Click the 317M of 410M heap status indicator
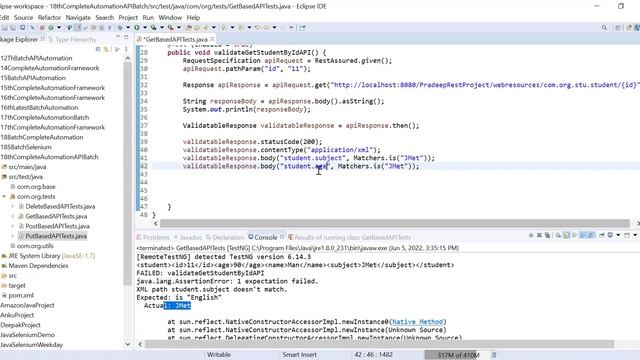Viewport: 640px width, 360px height. pos(458,355)
